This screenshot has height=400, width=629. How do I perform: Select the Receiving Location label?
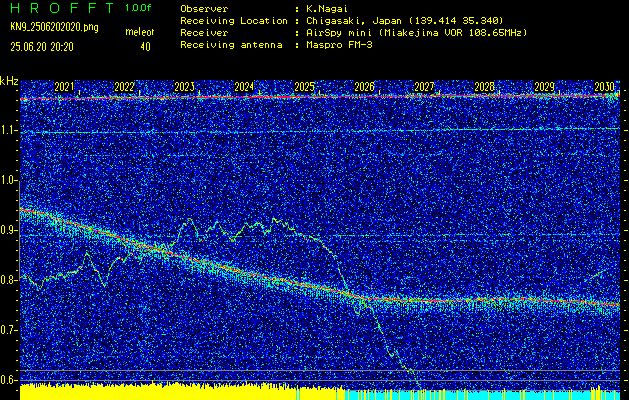[x=234, y=21]
